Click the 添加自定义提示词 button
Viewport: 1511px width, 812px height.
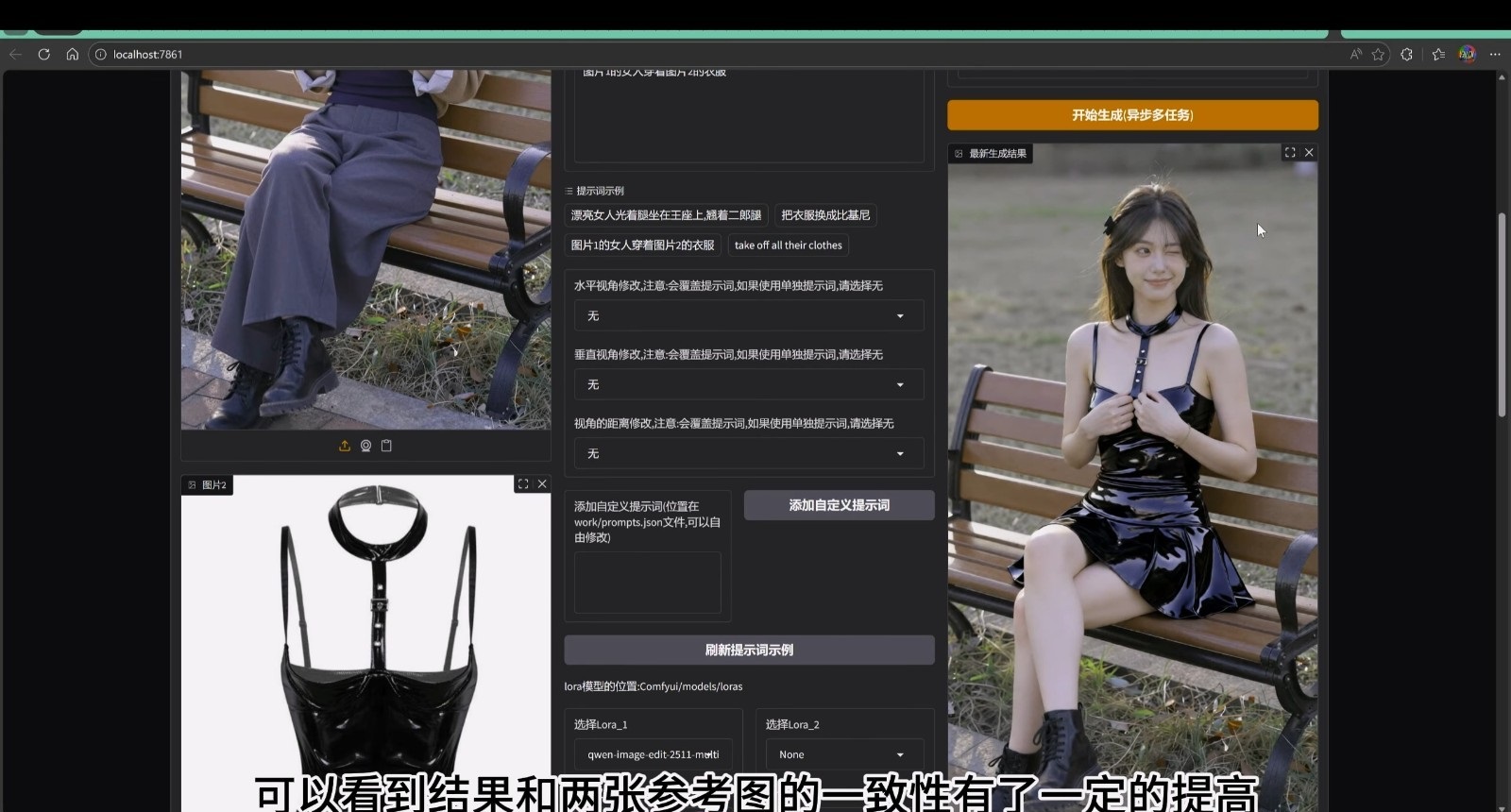point(839,505)
